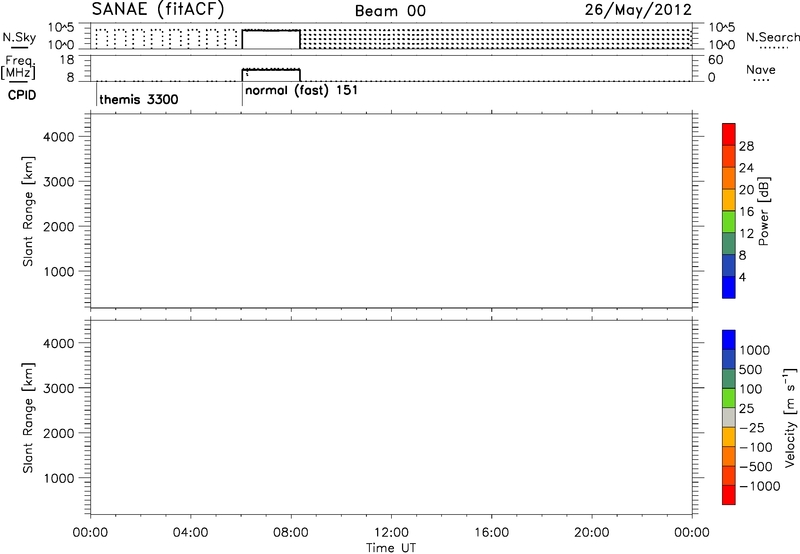Click the -1000 label on Velocity colorbar
The height and width of the screenshot is (554, 800).
coord(759,486)
